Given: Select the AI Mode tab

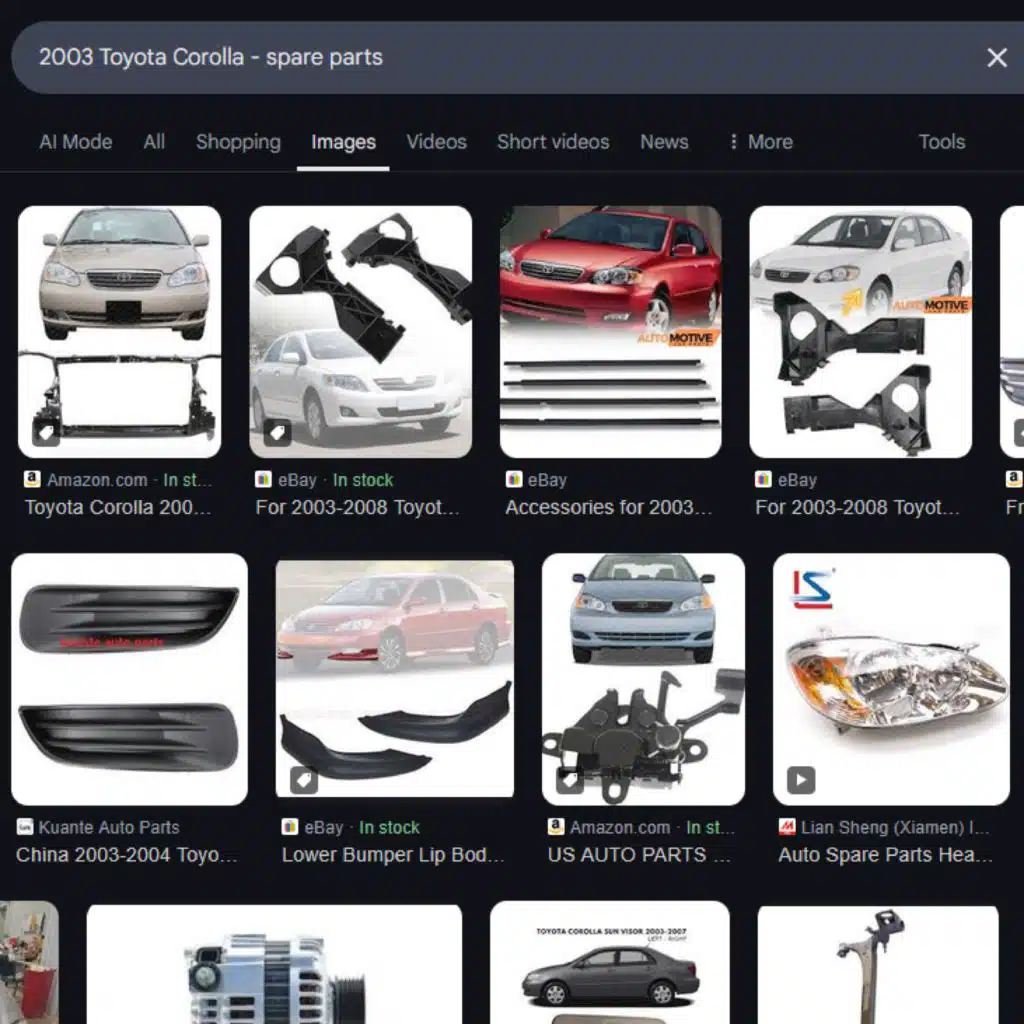Looking at the screenshot, I should [75, 142].
